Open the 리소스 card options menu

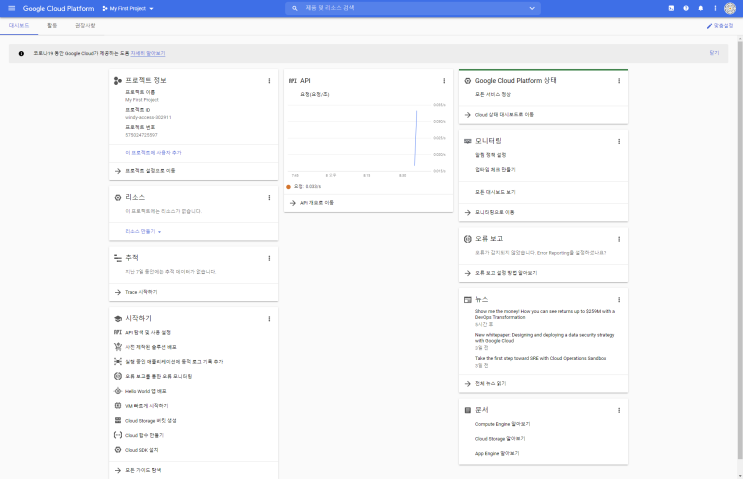coord(269,198)
